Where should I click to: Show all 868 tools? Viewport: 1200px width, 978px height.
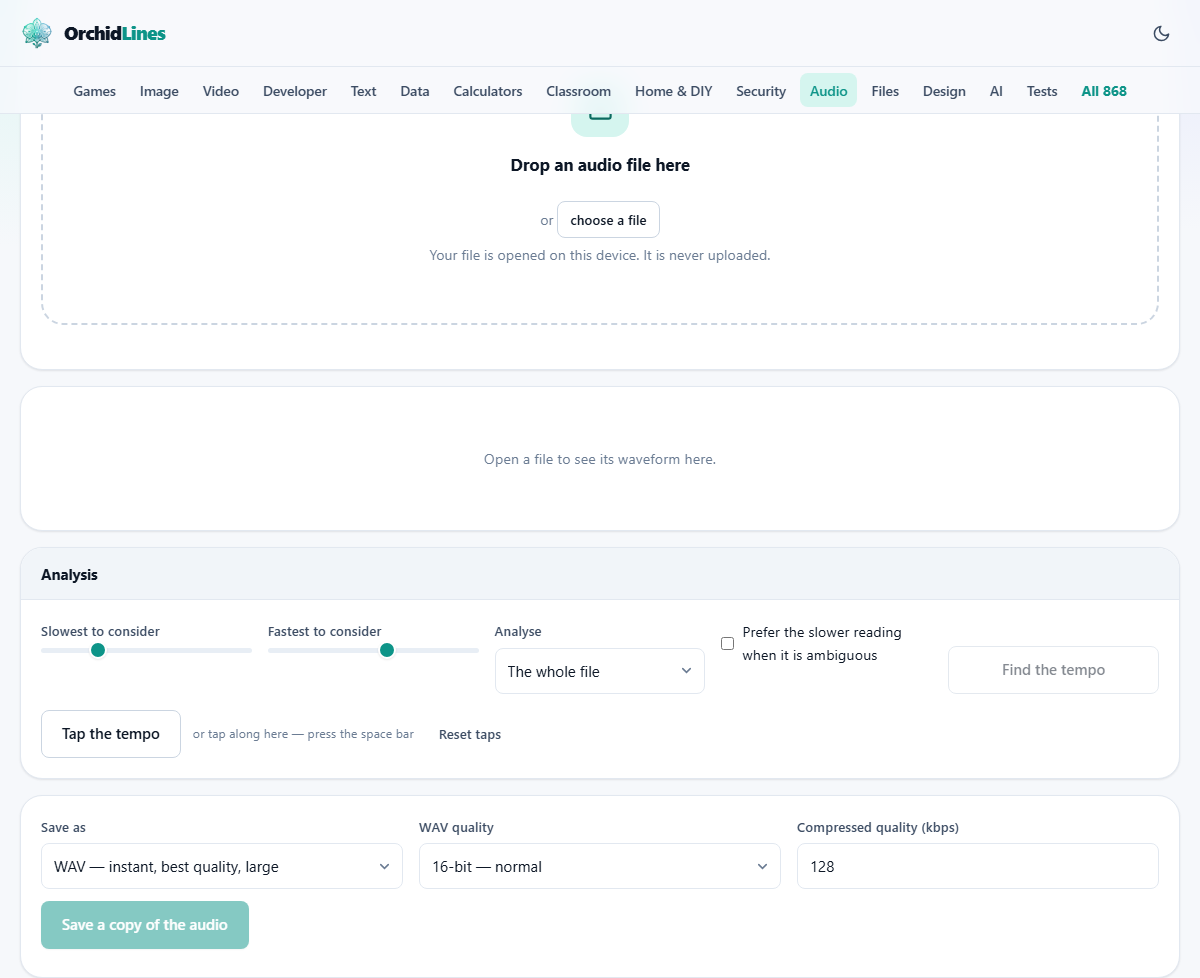(1104, 91)
